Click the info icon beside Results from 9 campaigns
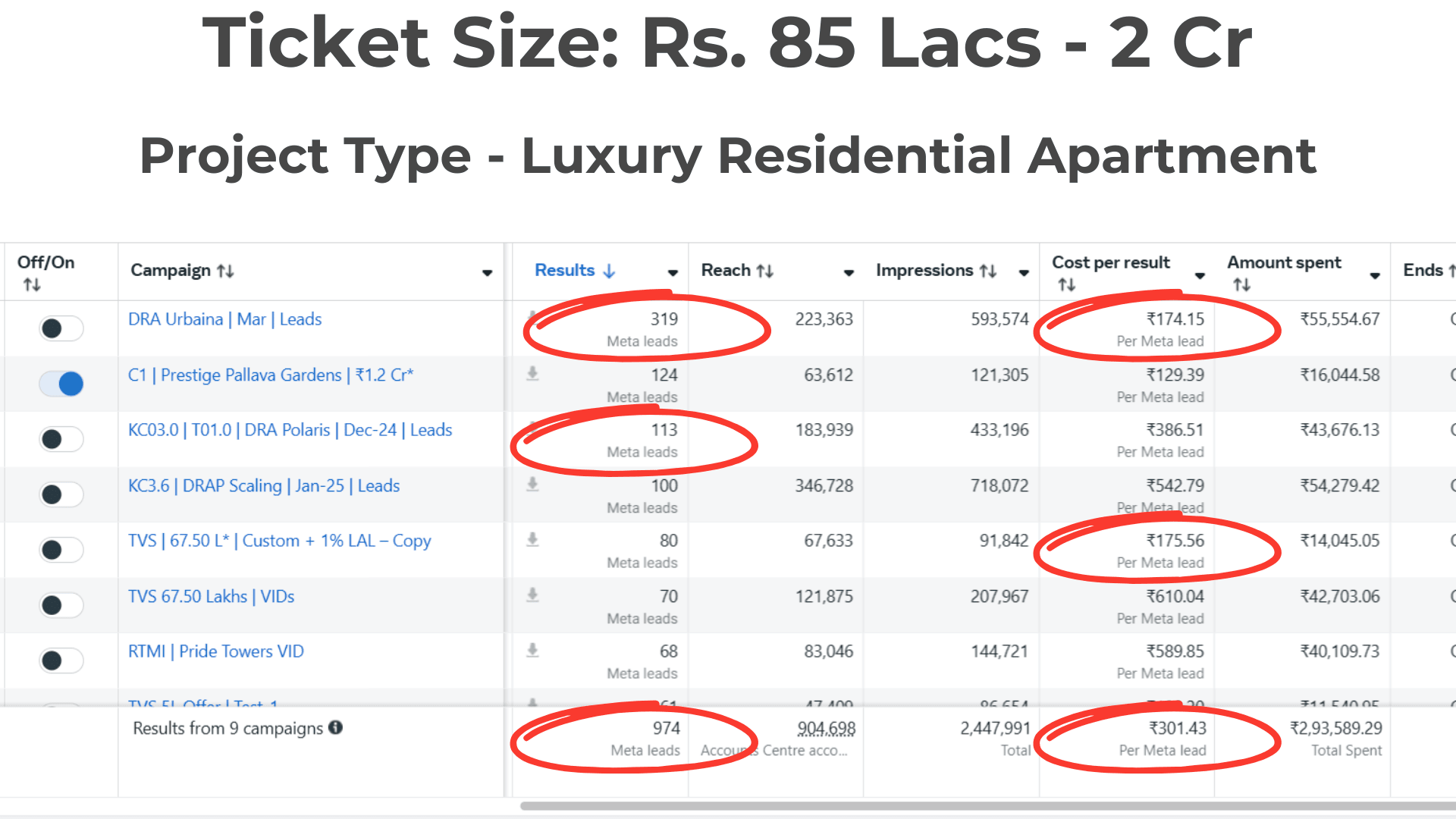The image size is (1456, 819). click(335, 727)
